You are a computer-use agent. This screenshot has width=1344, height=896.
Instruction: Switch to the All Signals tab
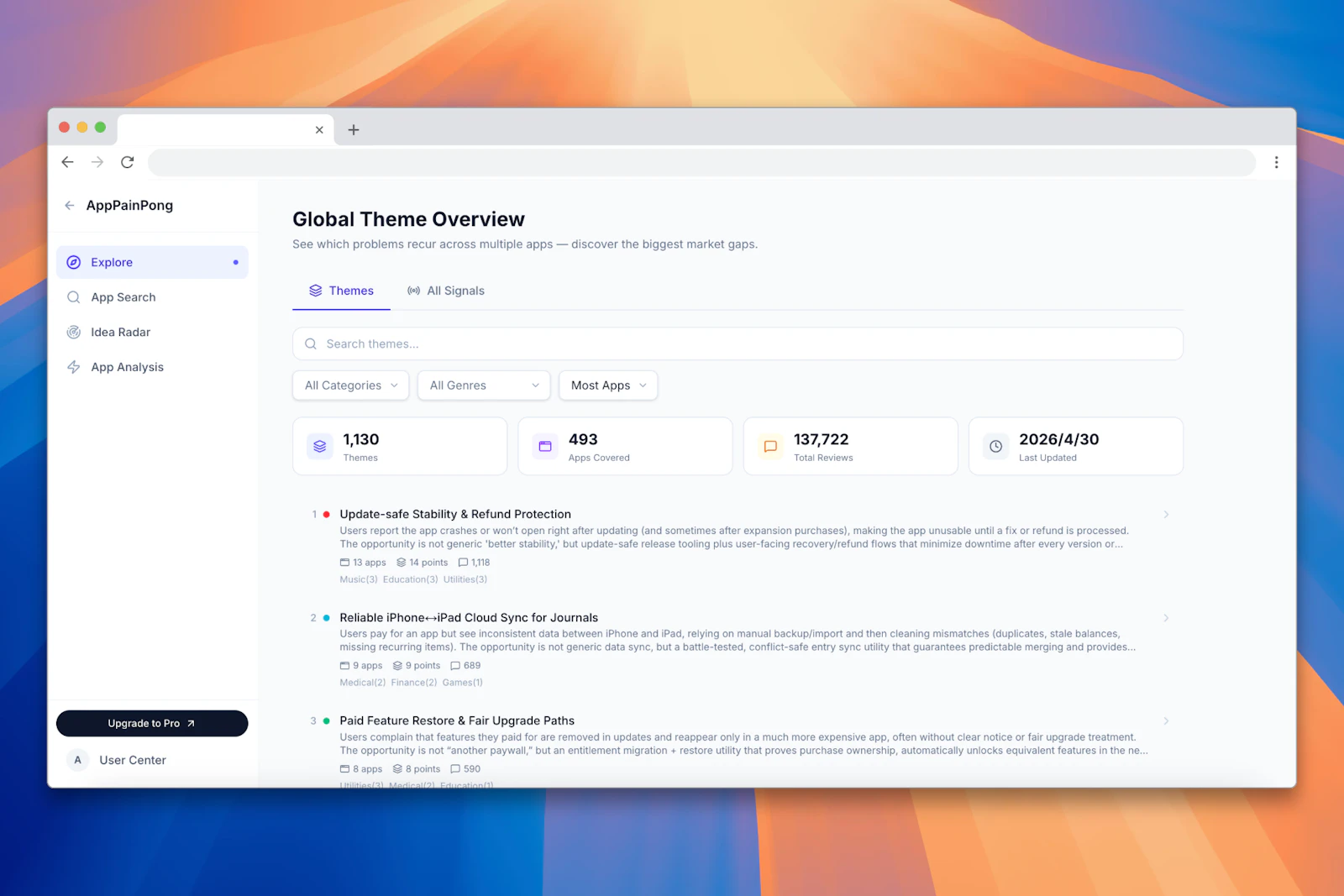tap(446, 291)
